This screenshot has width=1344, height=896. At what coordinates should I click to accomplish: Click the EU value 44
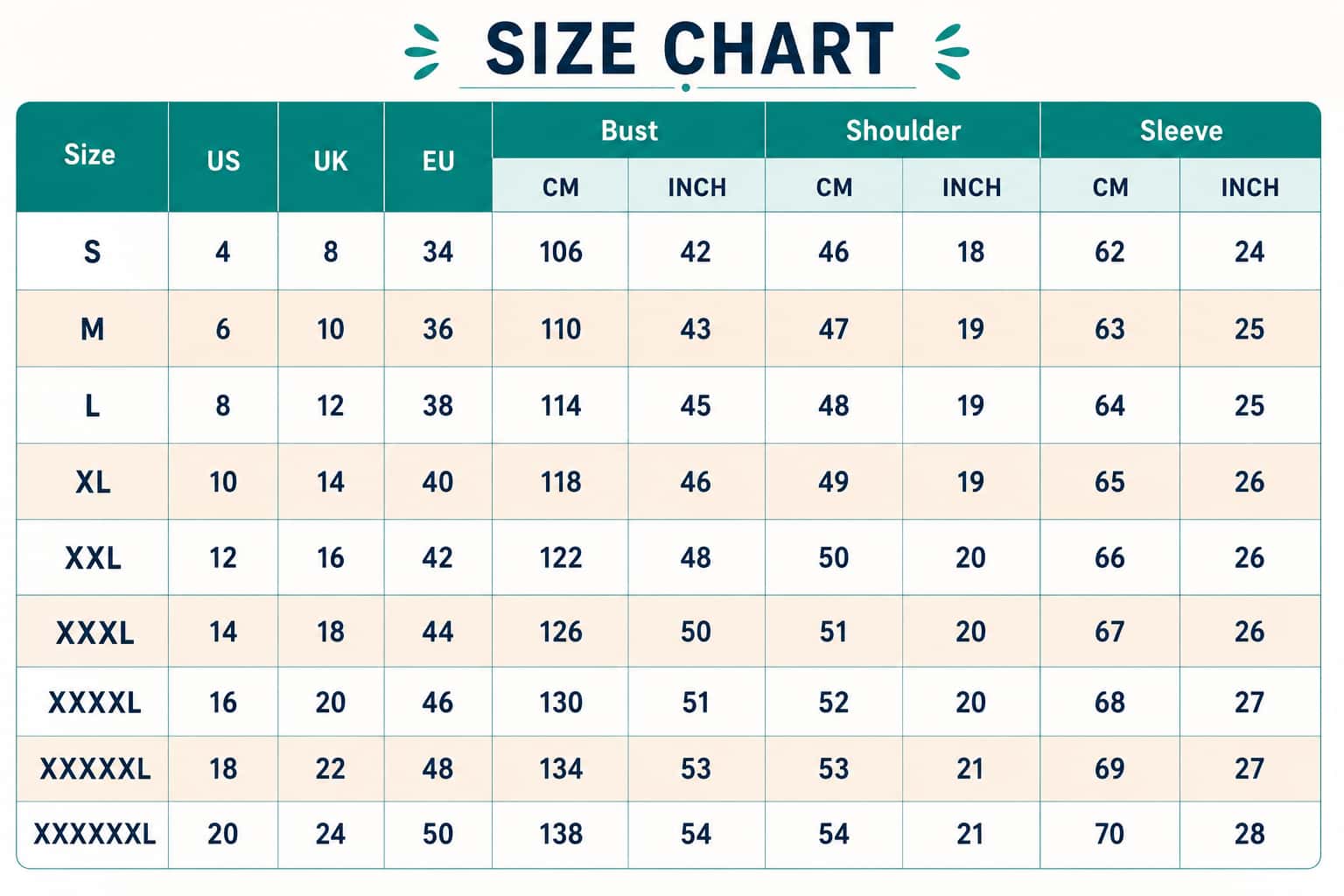click(x=437, y=632)
